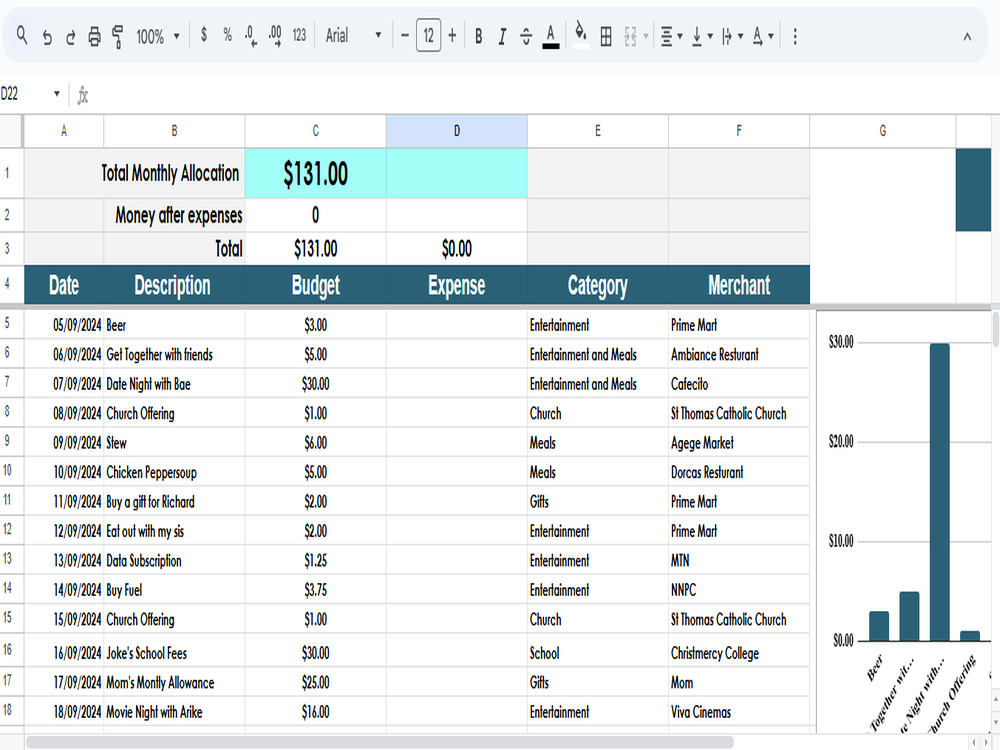Select the row 7 header
1000x750 pixels.
pos(11,383)
